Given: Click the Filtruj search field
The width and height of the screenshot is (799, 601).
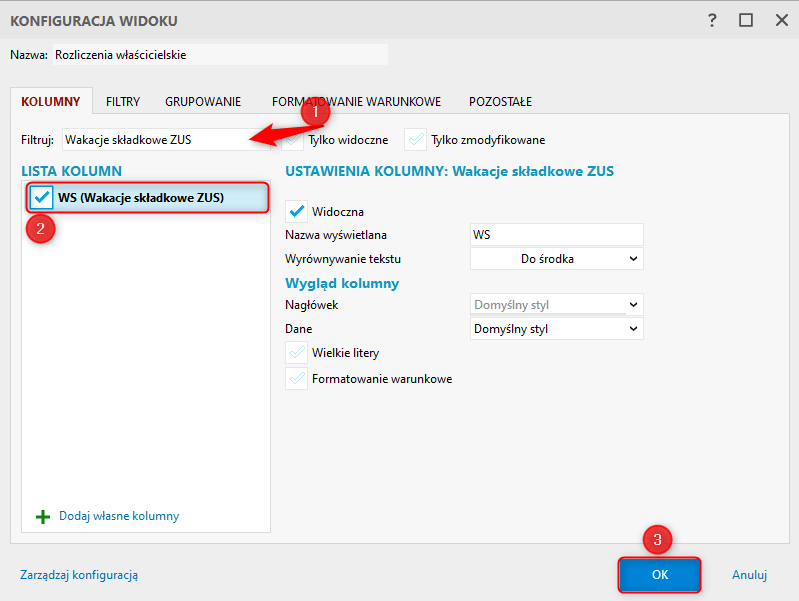Looking at the screenshot, I should point(166,140).
